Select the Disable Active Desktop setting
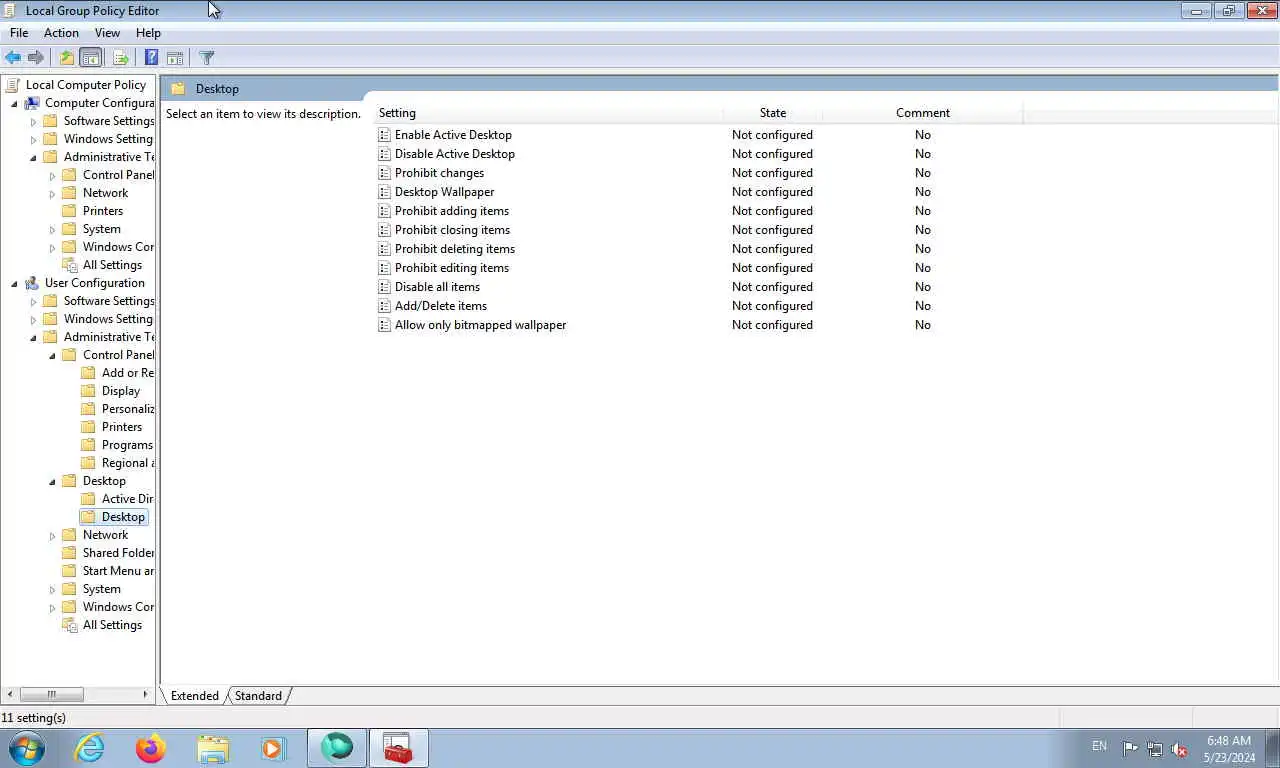The image size is (1280, 768). pos(455,154)
